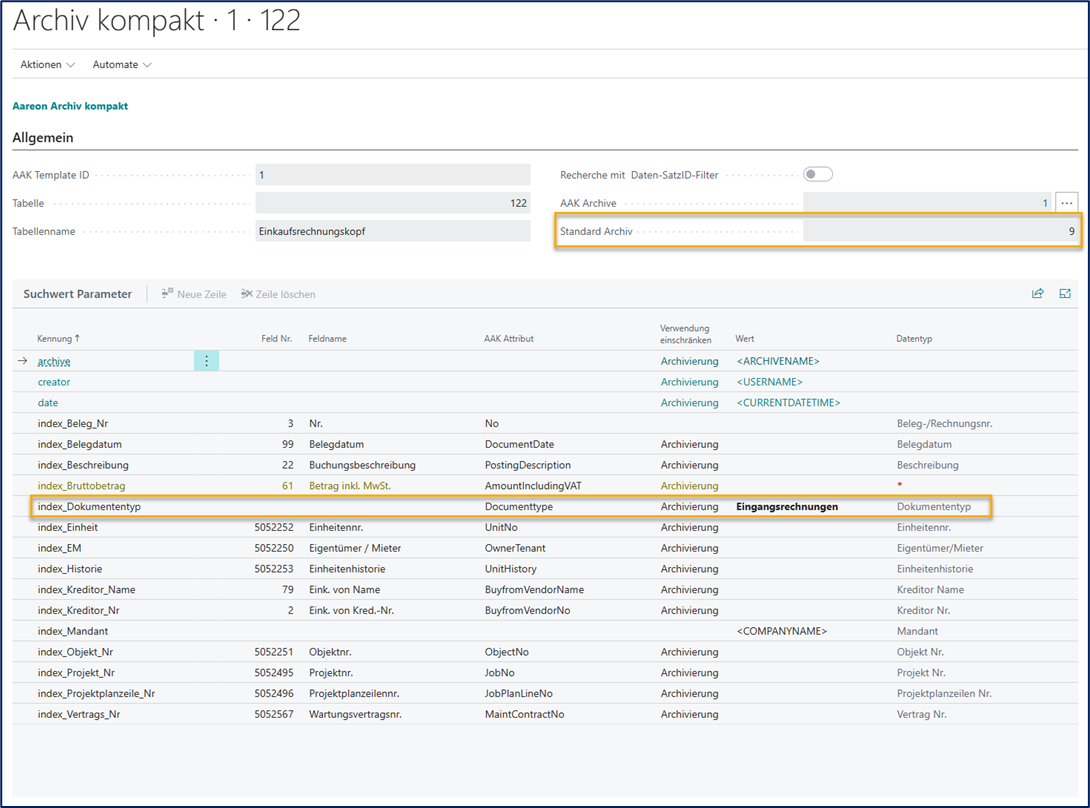Open the Suchwert Parameter section title

(77, 294)
